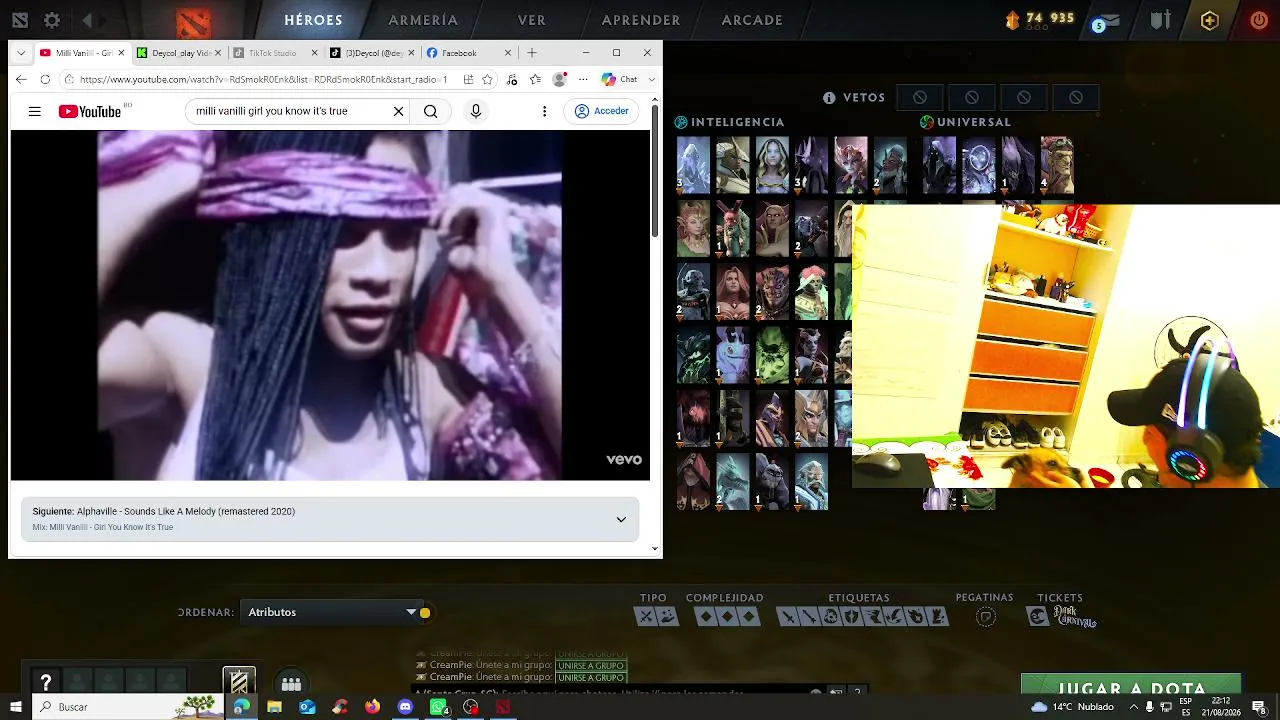Open the Dota 2 settings gear

click(52, 20)
